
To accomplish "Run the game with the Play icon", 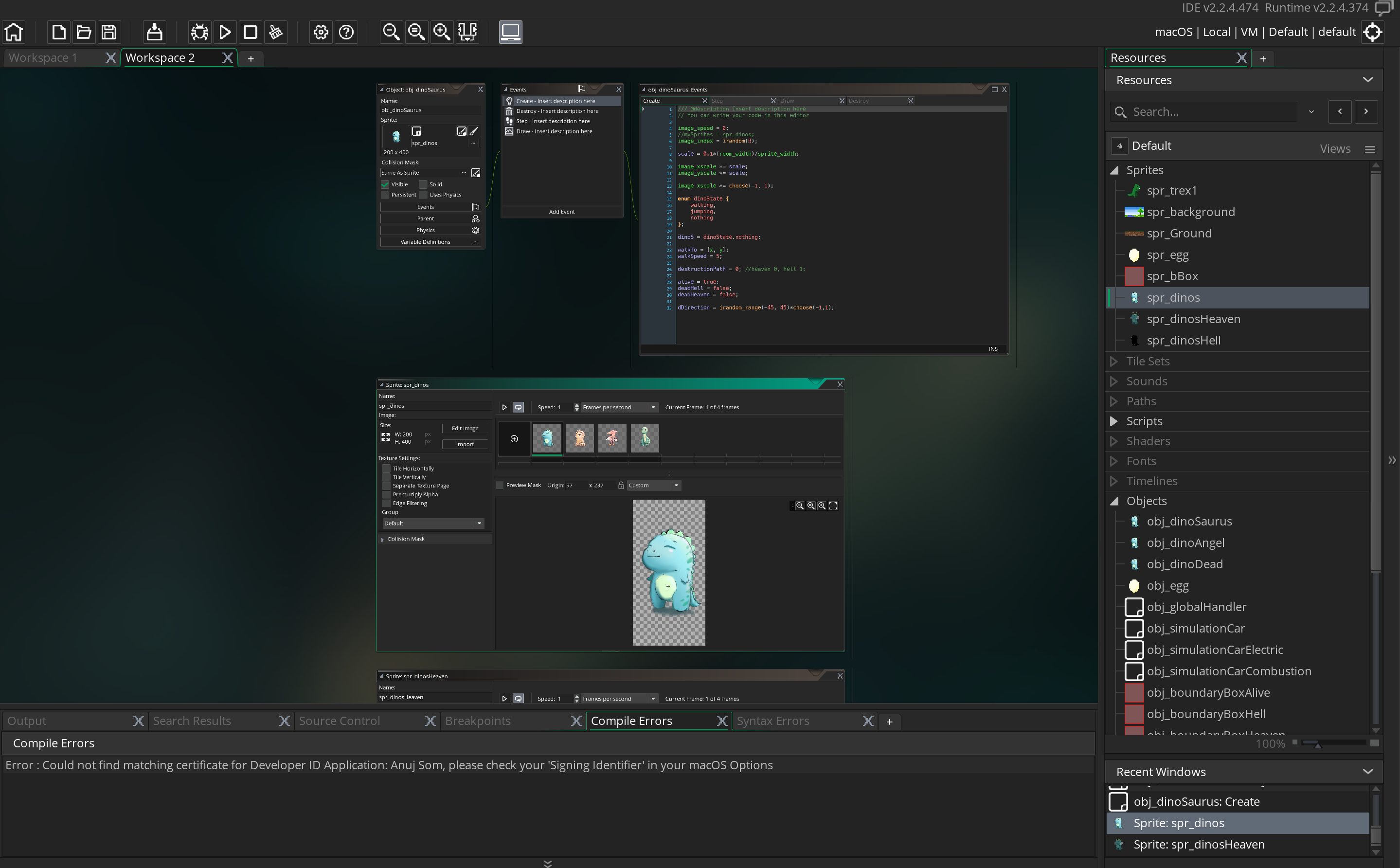I will 225,32.
